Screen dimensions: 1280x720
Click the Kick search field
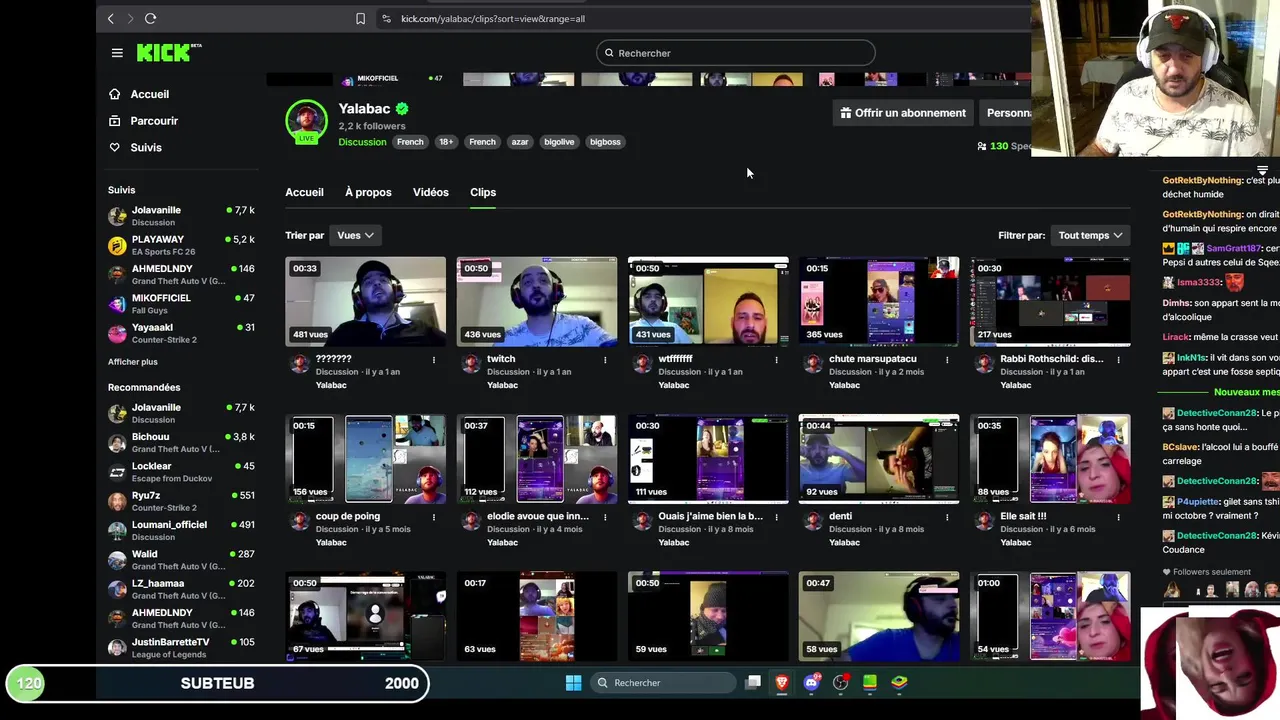735,53
